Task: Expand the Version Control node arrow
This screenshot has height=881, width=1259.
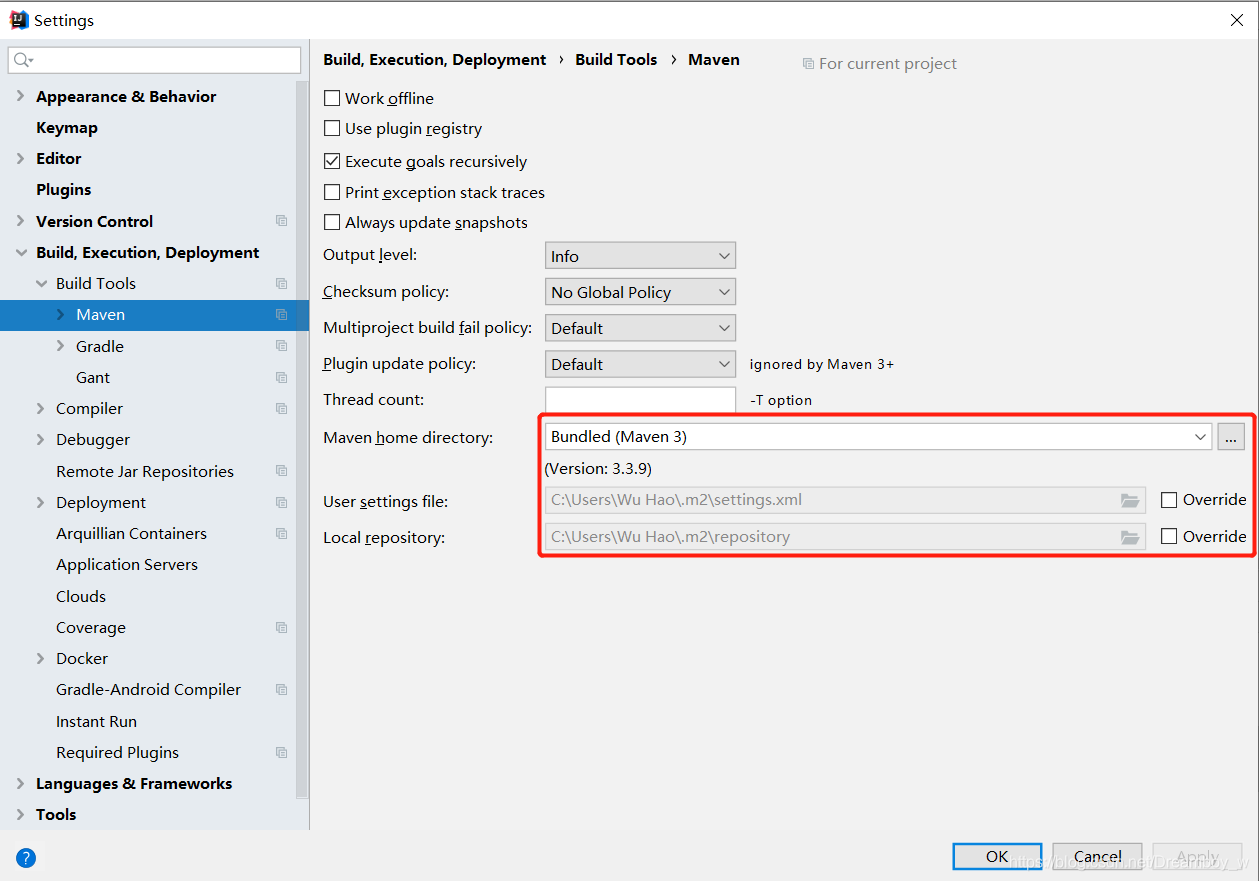Action: click(x=21, y=222)
